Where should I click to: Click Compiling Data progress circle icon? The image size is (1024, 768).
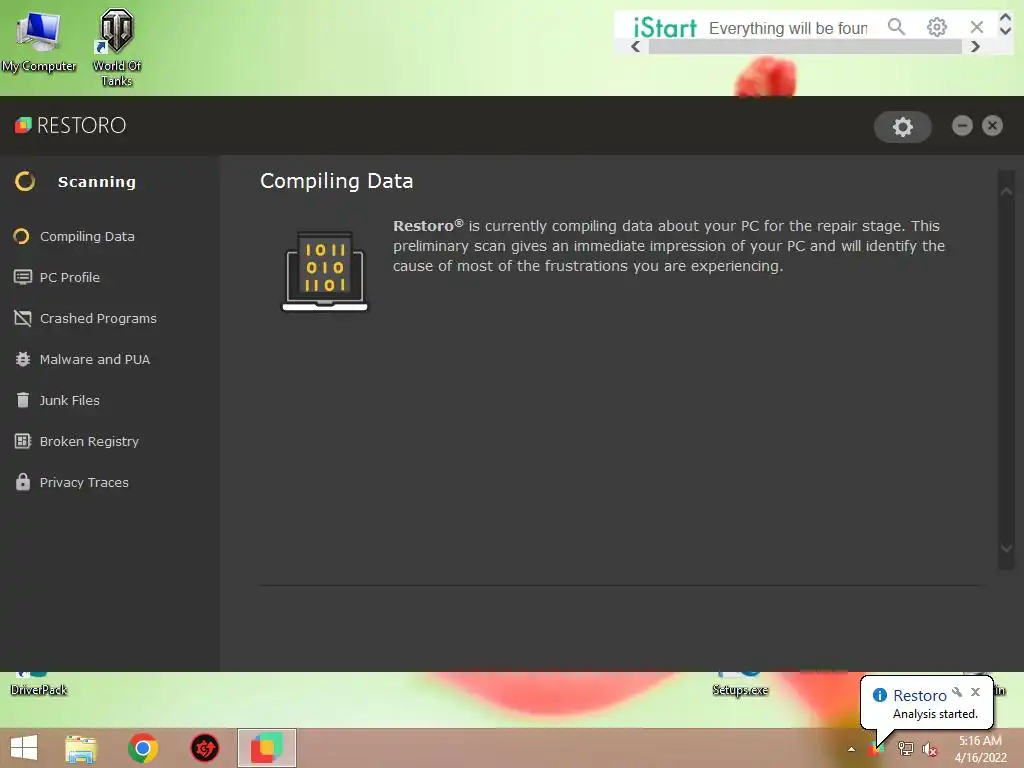22,236
